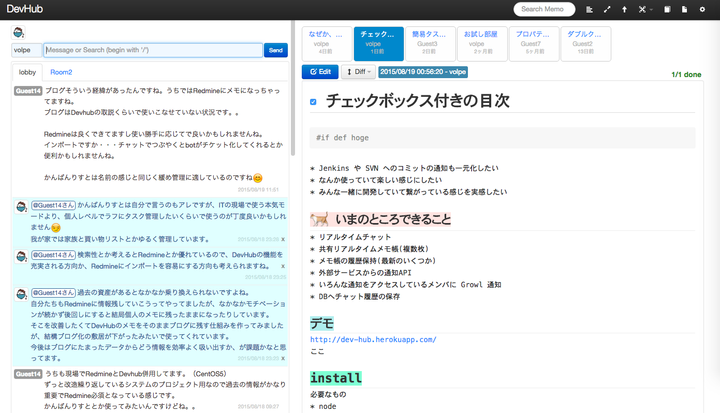Click the 'install' heading
The image size is (720, 413).
(336, 378)
